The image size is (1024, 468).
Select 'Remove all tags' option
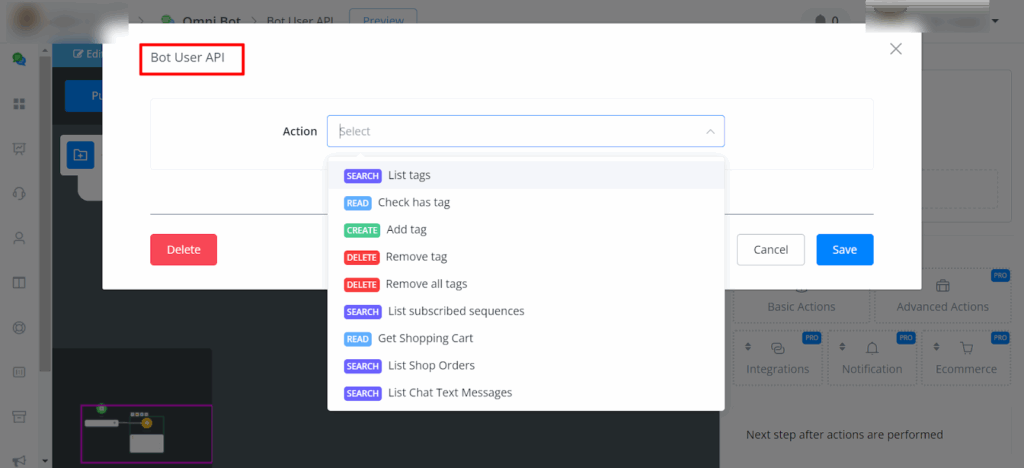point(426,284)
